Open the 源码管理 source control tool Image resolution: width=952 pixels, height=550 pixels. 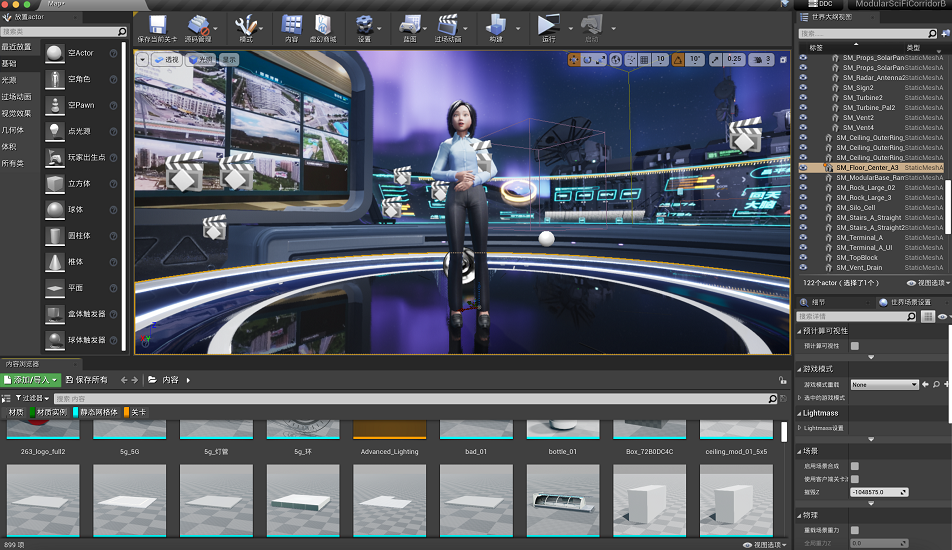198,25
